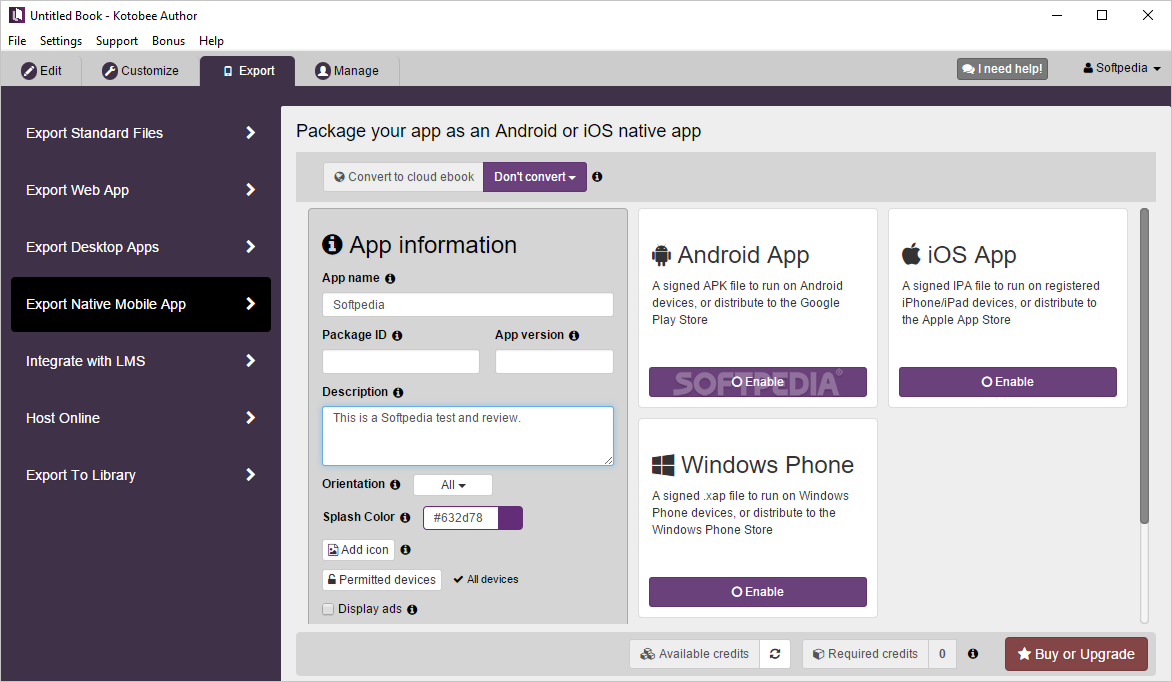
Task: Switch to the Customize tab
Action: 141,71
